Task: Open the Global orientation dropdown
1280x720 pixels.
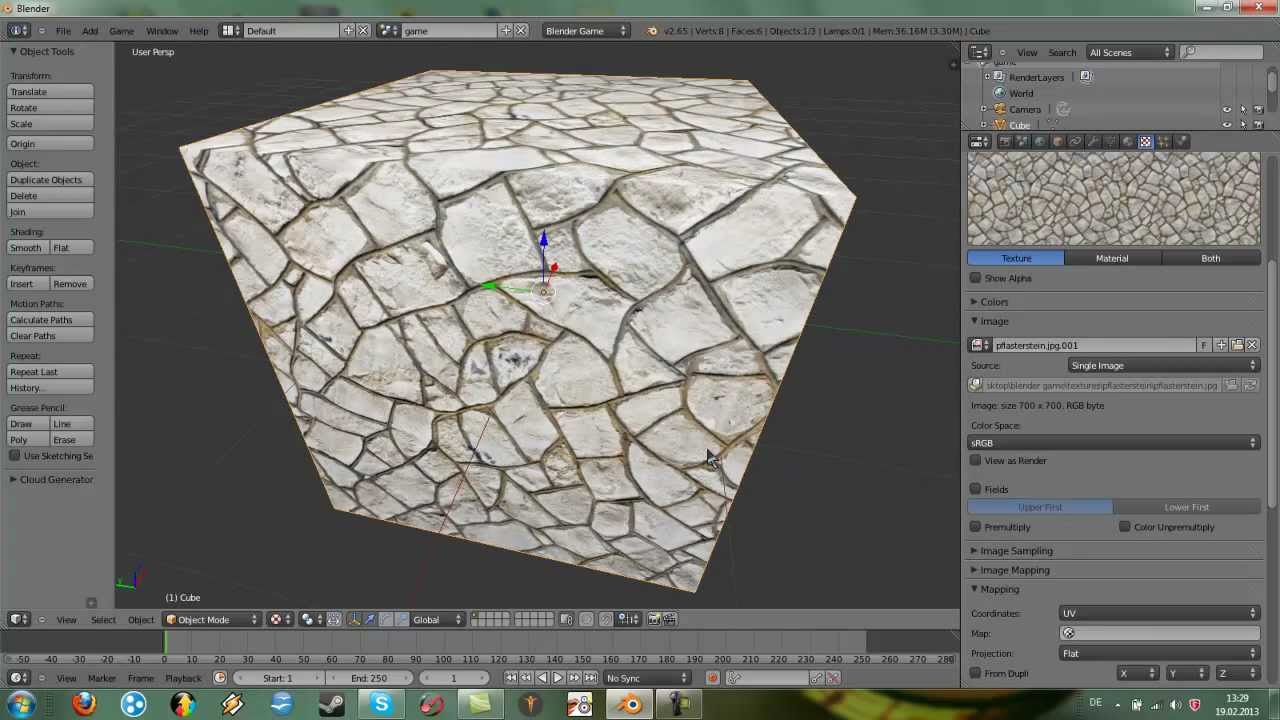Action: (x=436, y=619)
